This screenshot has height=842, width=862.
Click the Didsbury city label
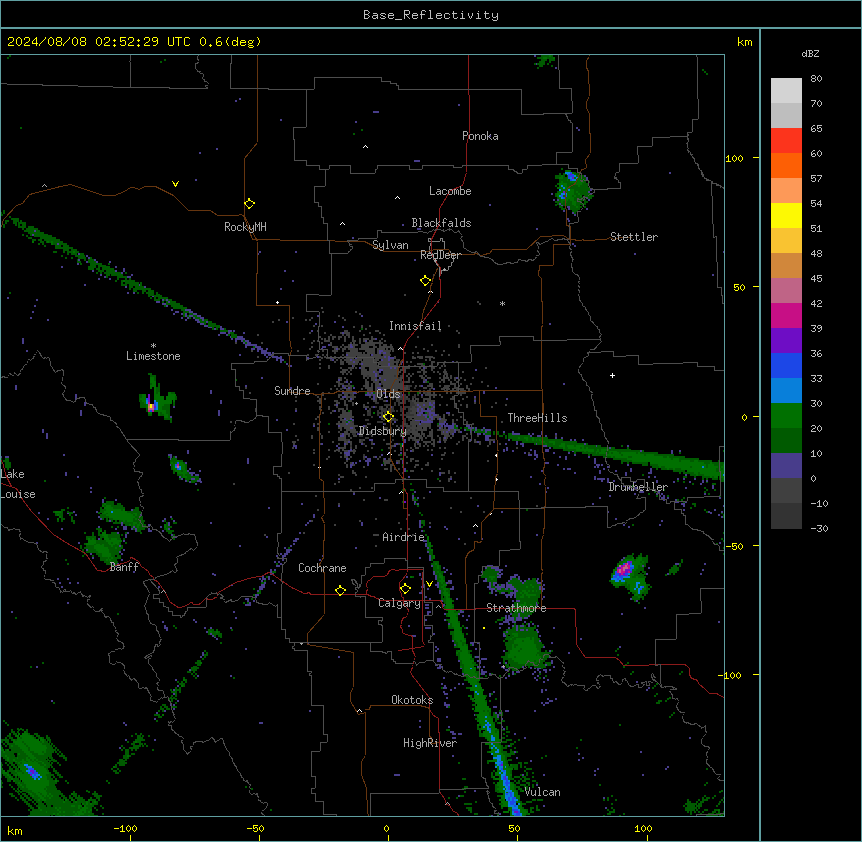point(383,431)
